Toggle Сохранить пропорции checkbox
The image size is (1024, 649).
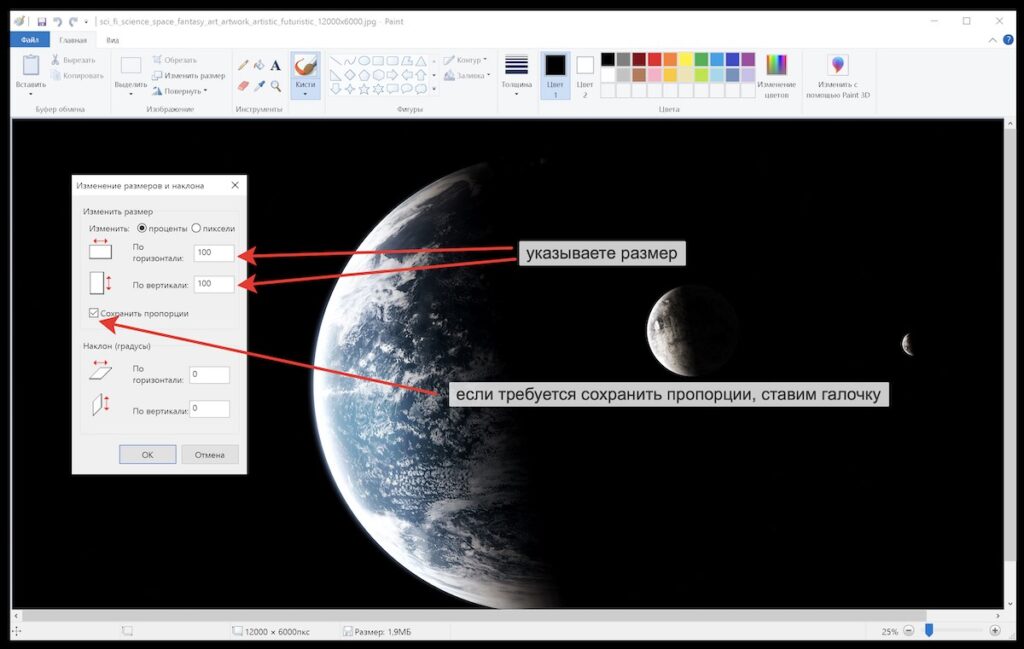[94, 313]
